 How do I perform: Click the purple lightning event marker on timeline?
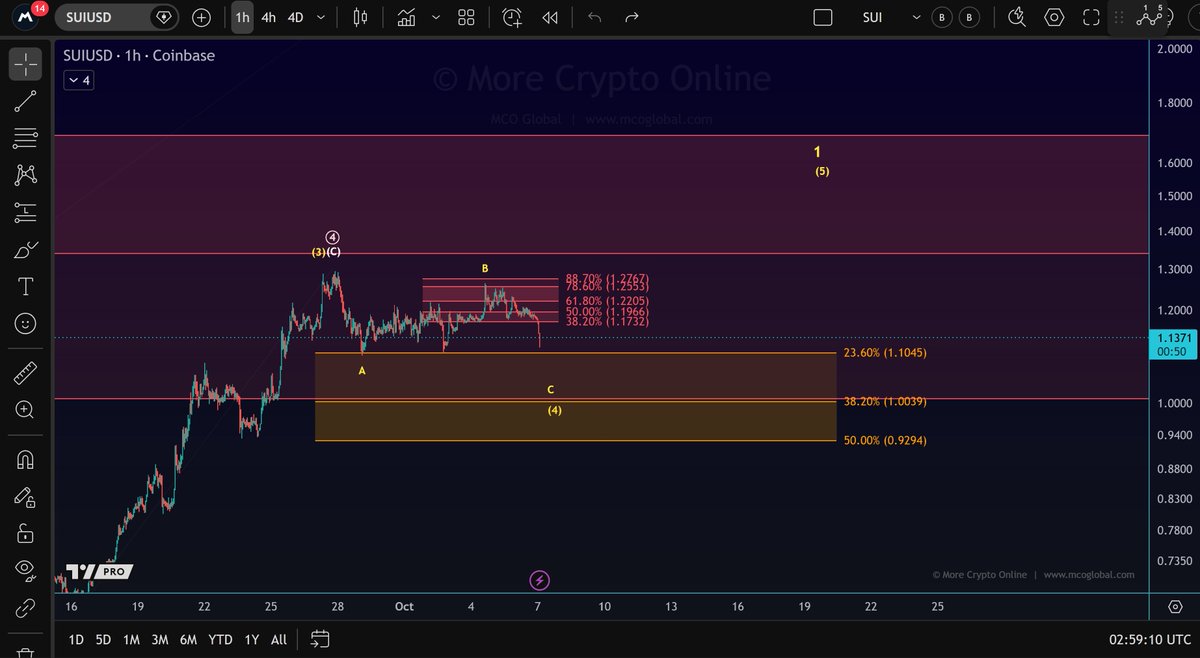(x=539, y=580)
